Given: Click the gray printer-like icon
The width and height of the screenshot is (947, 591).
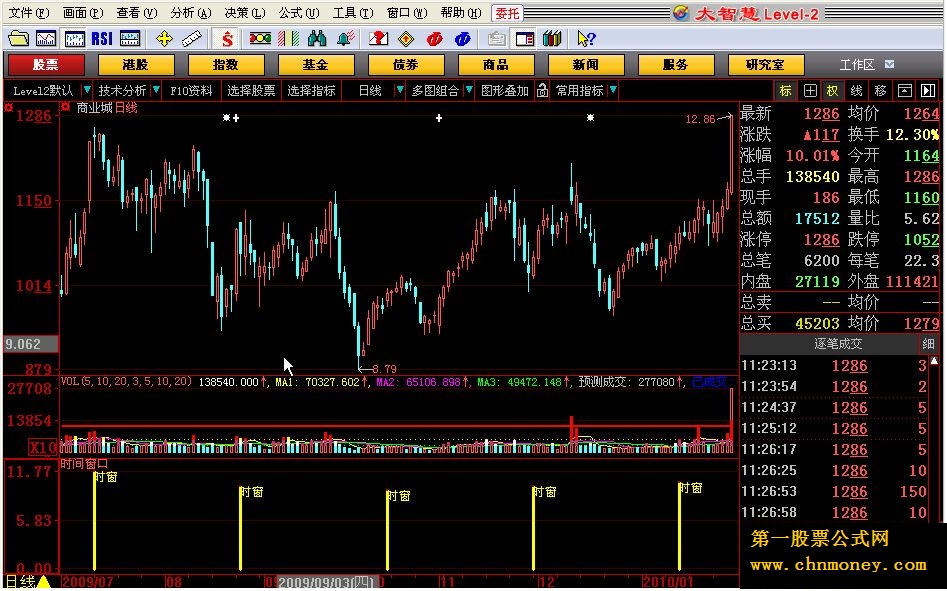Looking at the screenshot, I should point(496,39).
